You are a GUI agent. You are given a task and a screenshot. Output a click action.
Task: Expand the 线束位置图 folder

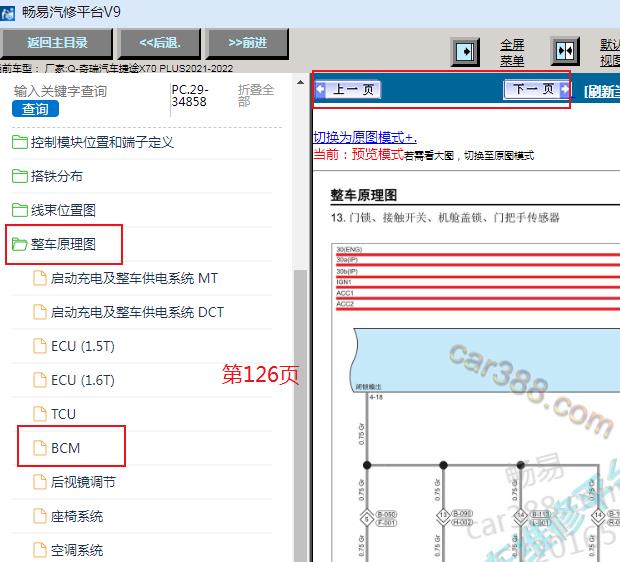point(63,210)
